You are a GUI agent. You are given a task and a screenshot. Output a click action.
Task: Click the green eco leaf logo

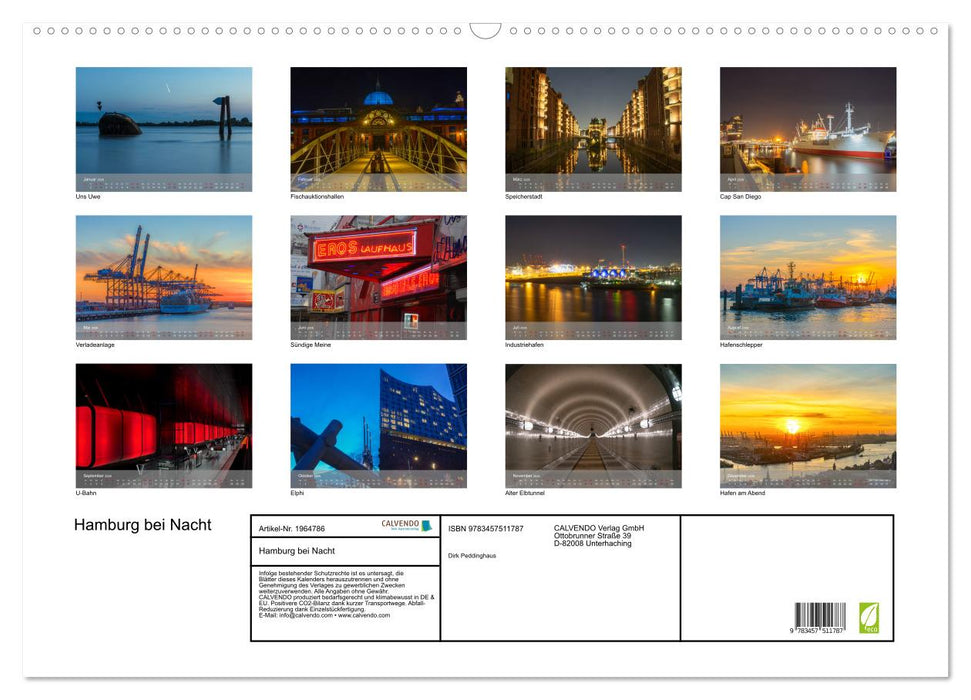pyautogui.click(x=868, y=616)
